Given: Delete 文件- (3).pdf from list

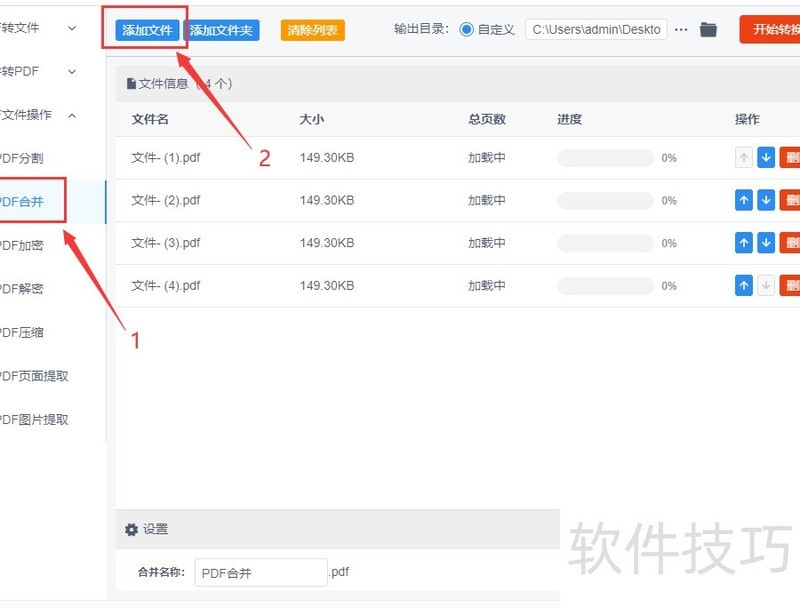Looking at the screenshot, I should pos(790,243).
